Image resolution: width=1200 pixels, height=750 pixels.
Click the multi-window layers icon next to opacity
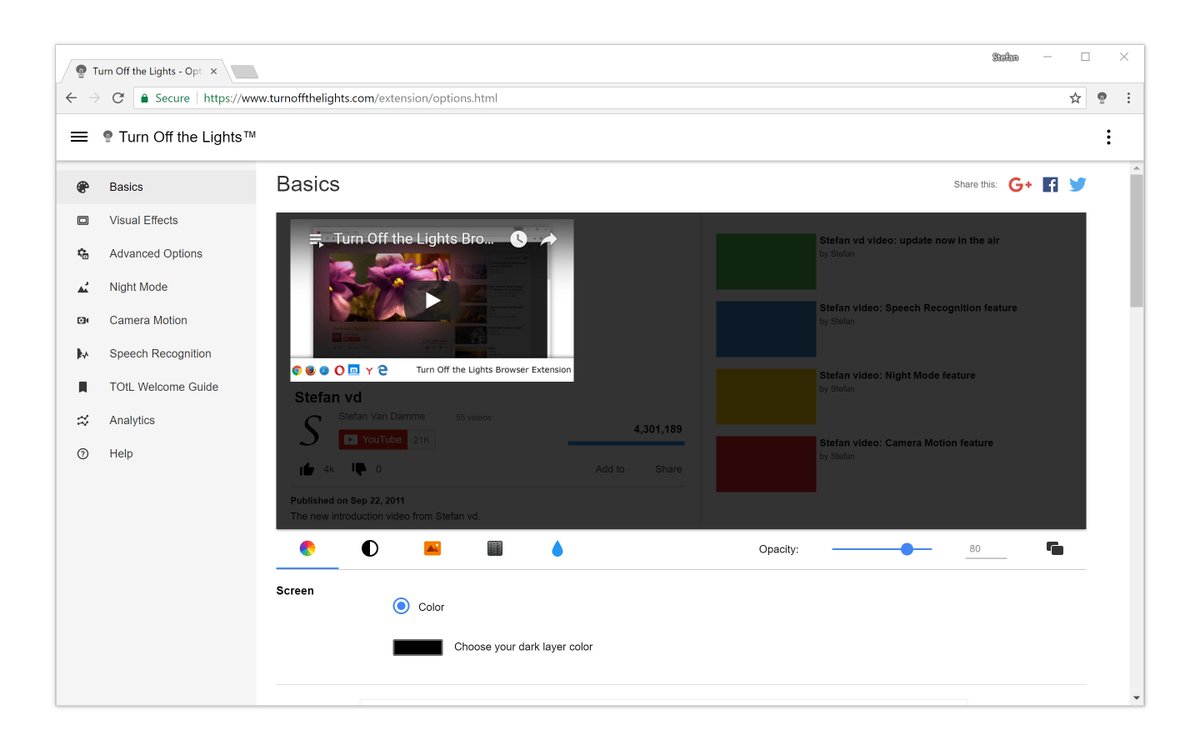(1054, 548)
